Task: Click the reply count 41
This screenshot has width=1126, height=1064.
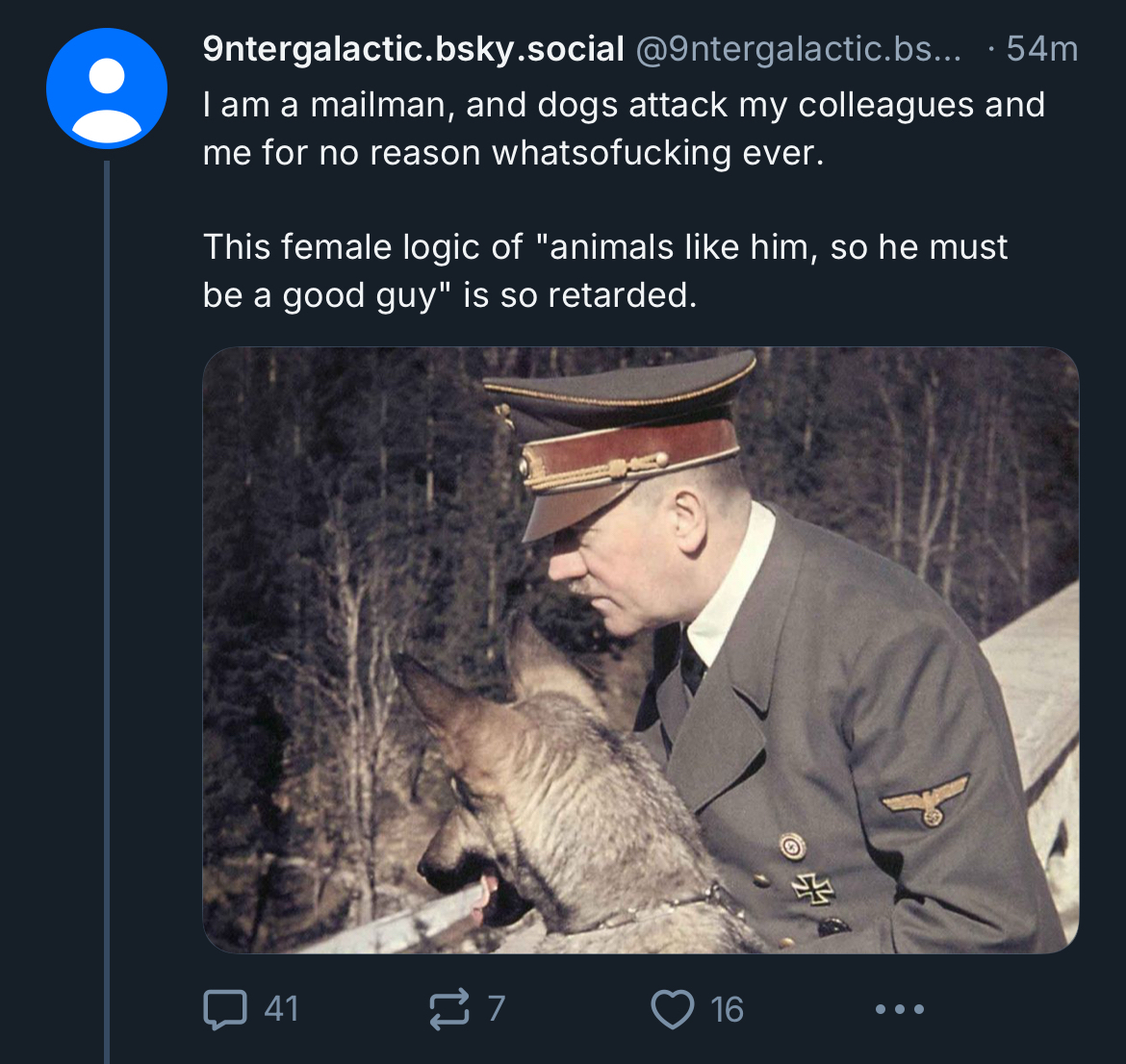Action: tap(281, 1009)
